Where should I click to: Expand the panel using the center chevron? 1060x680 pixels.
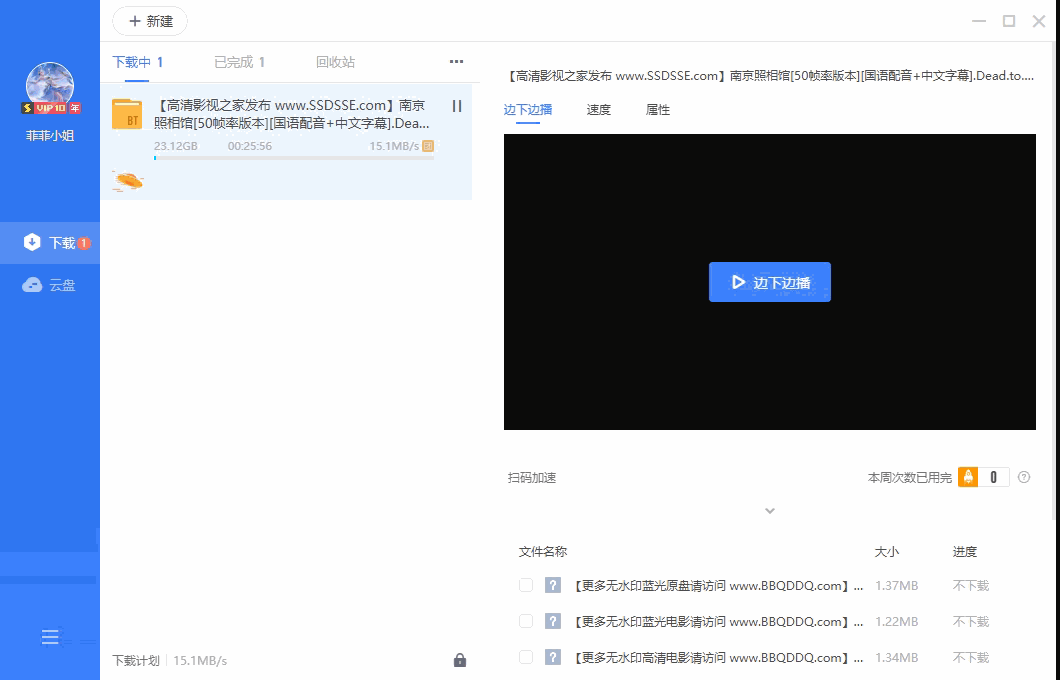coord(770,510)
